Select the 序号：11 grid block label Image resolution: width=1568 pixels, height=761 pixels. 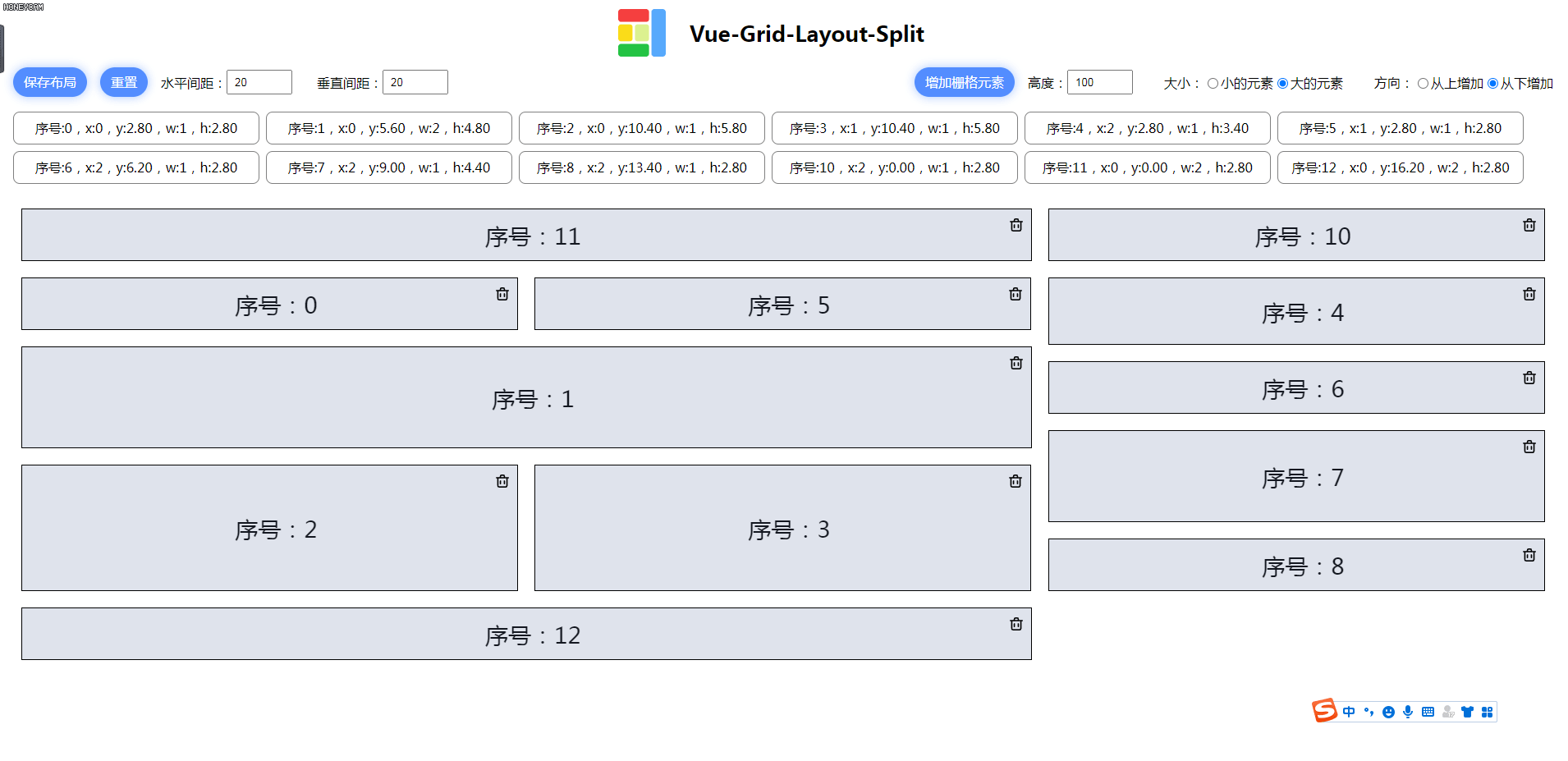click(533, 236)
